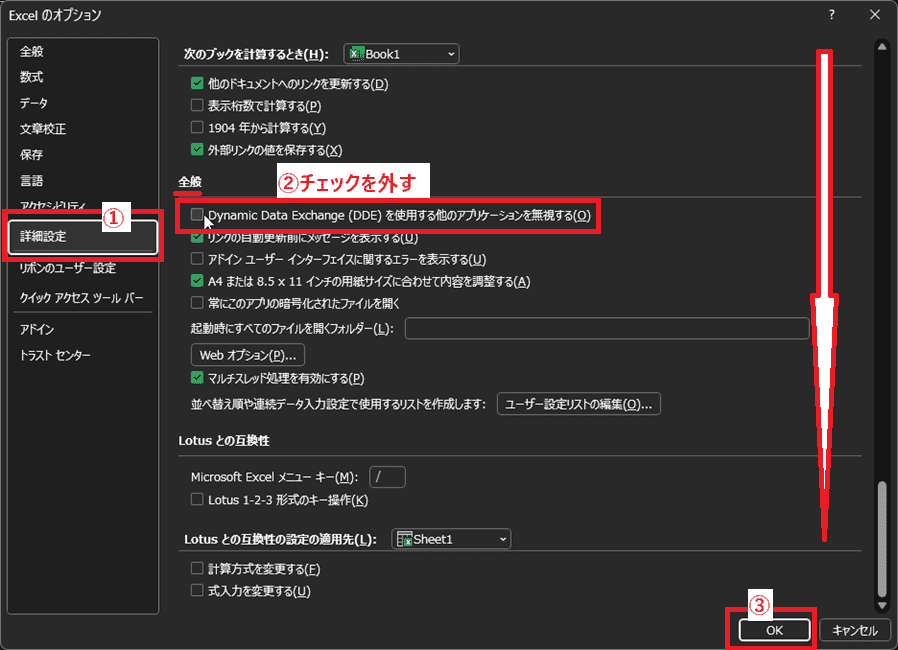Toggle Lotus 1-2-3 形式のキー操作 checkbox
The image size is (898, 650).
[x=197, y=500]
